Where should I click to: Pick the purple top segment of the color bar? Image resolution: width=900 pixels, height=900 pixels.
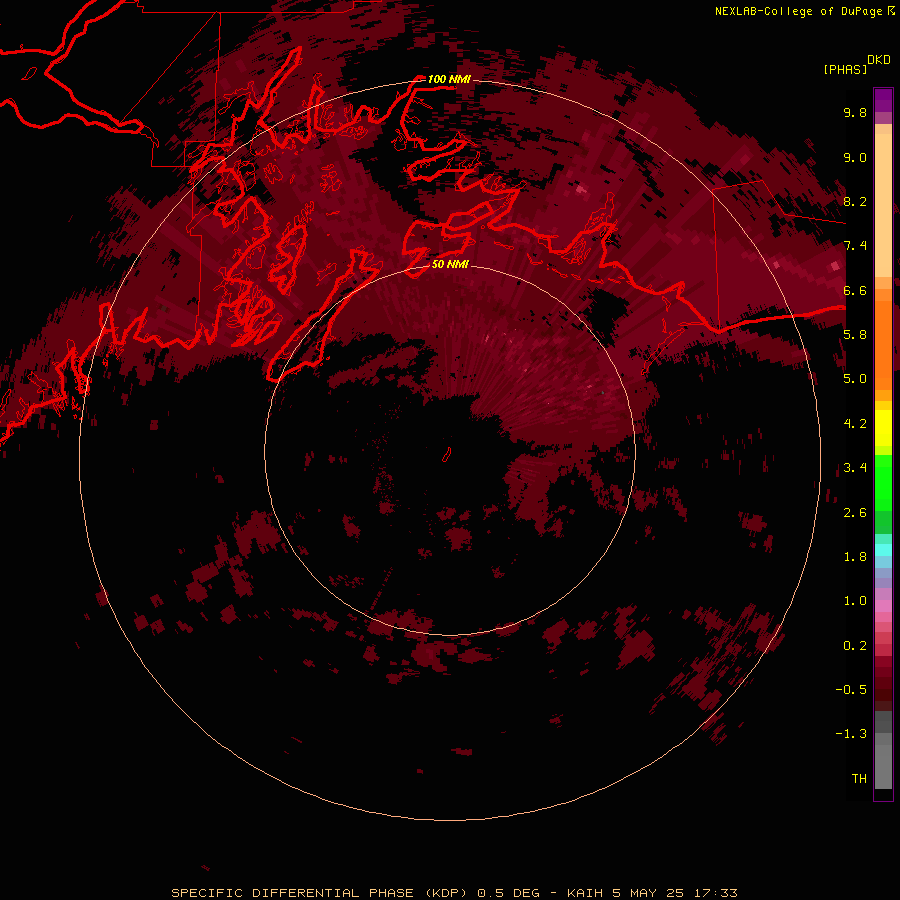coord(883,100)
